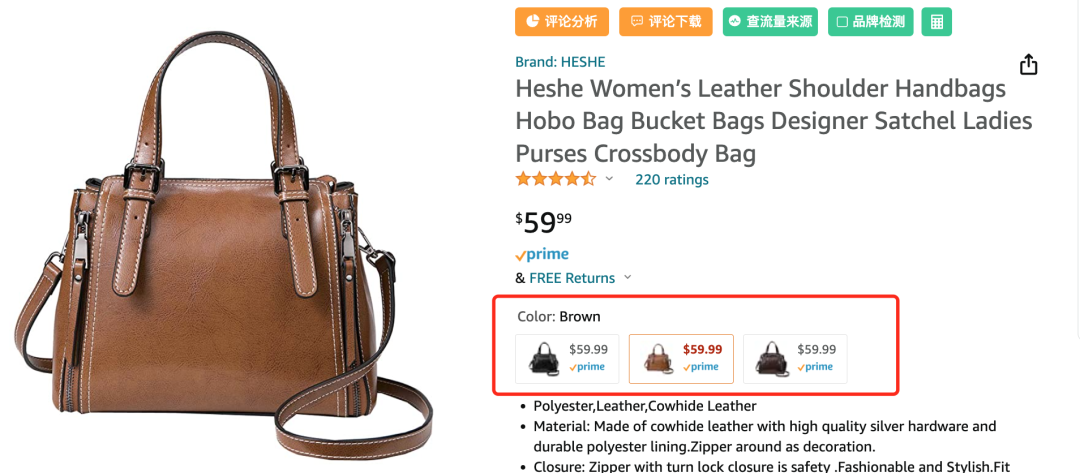Screen dimensions: 1080x473
Task: Select the black bag color option
Action: (567, 358)
